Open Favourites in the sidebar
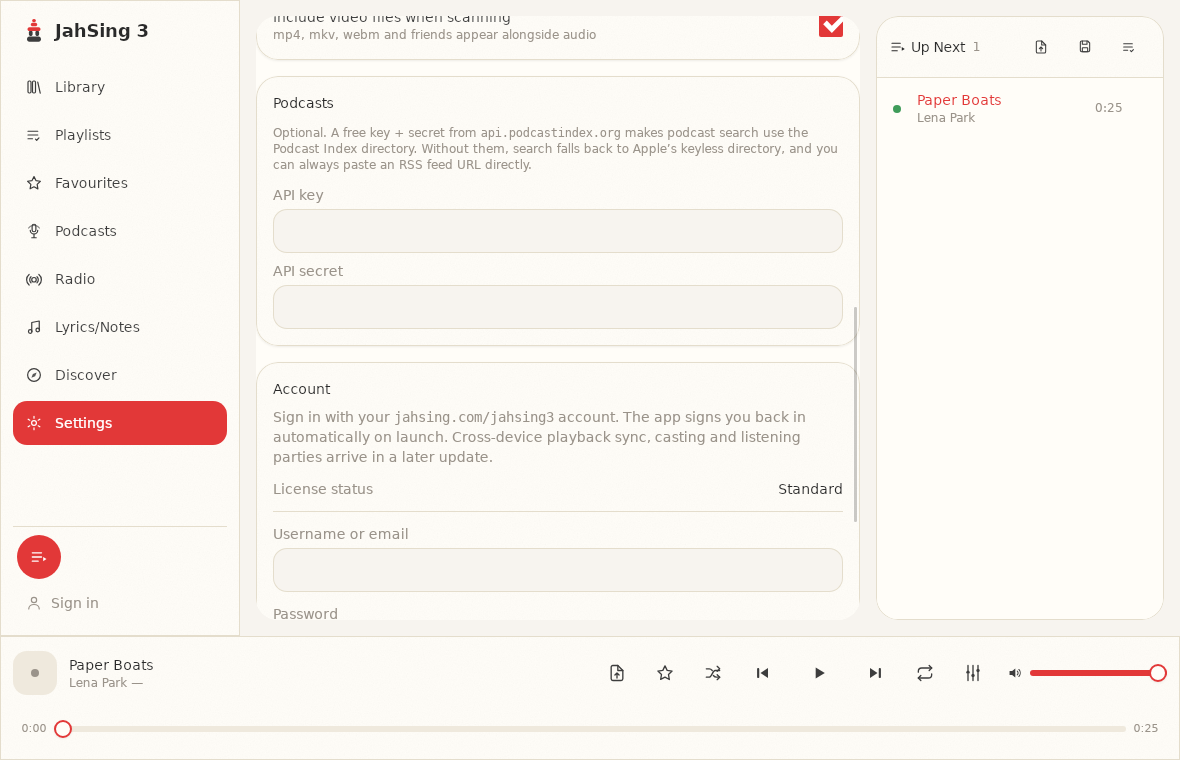The image size is (1180, 760). (120, 183)
